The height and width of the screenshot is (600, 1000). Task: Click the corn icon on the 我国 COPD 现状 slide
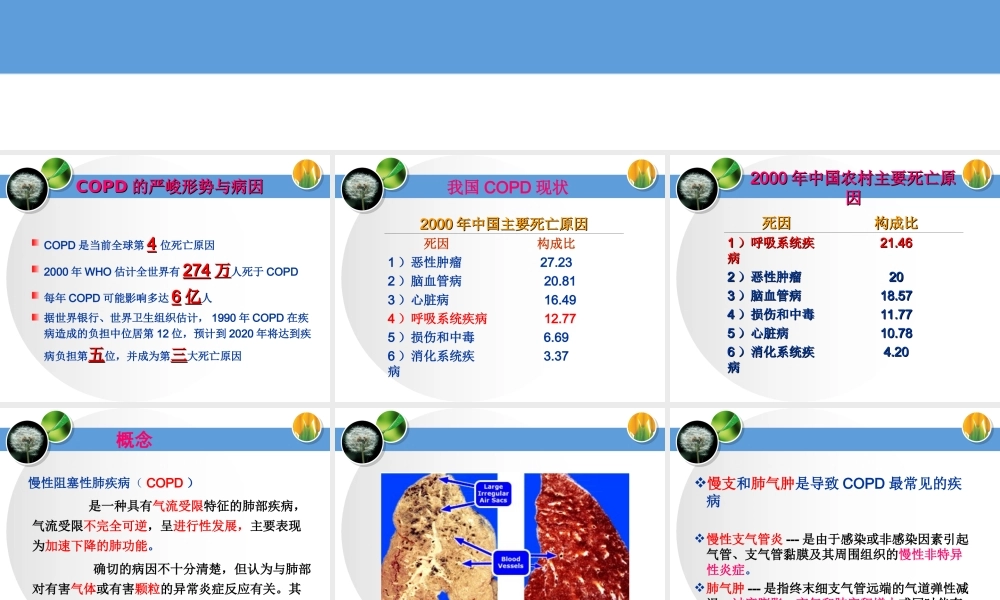pyautogui.click(x=643, y=174)
